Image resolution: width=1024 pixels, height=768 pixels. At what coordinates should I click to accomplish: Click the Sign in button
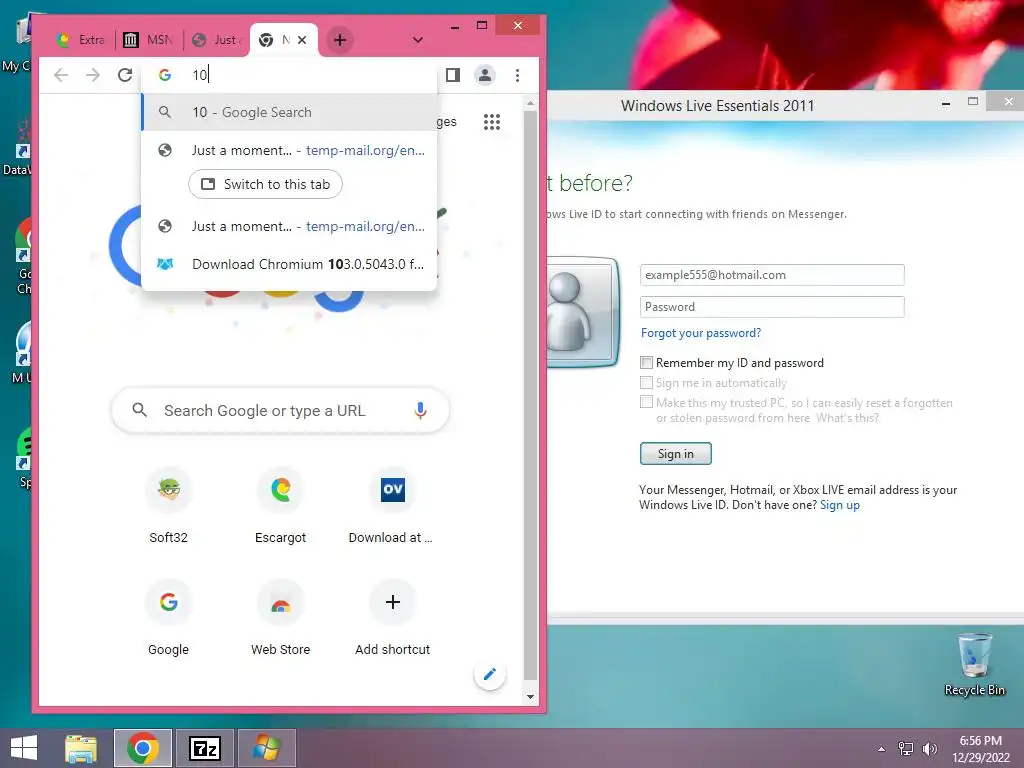point(675,454)
